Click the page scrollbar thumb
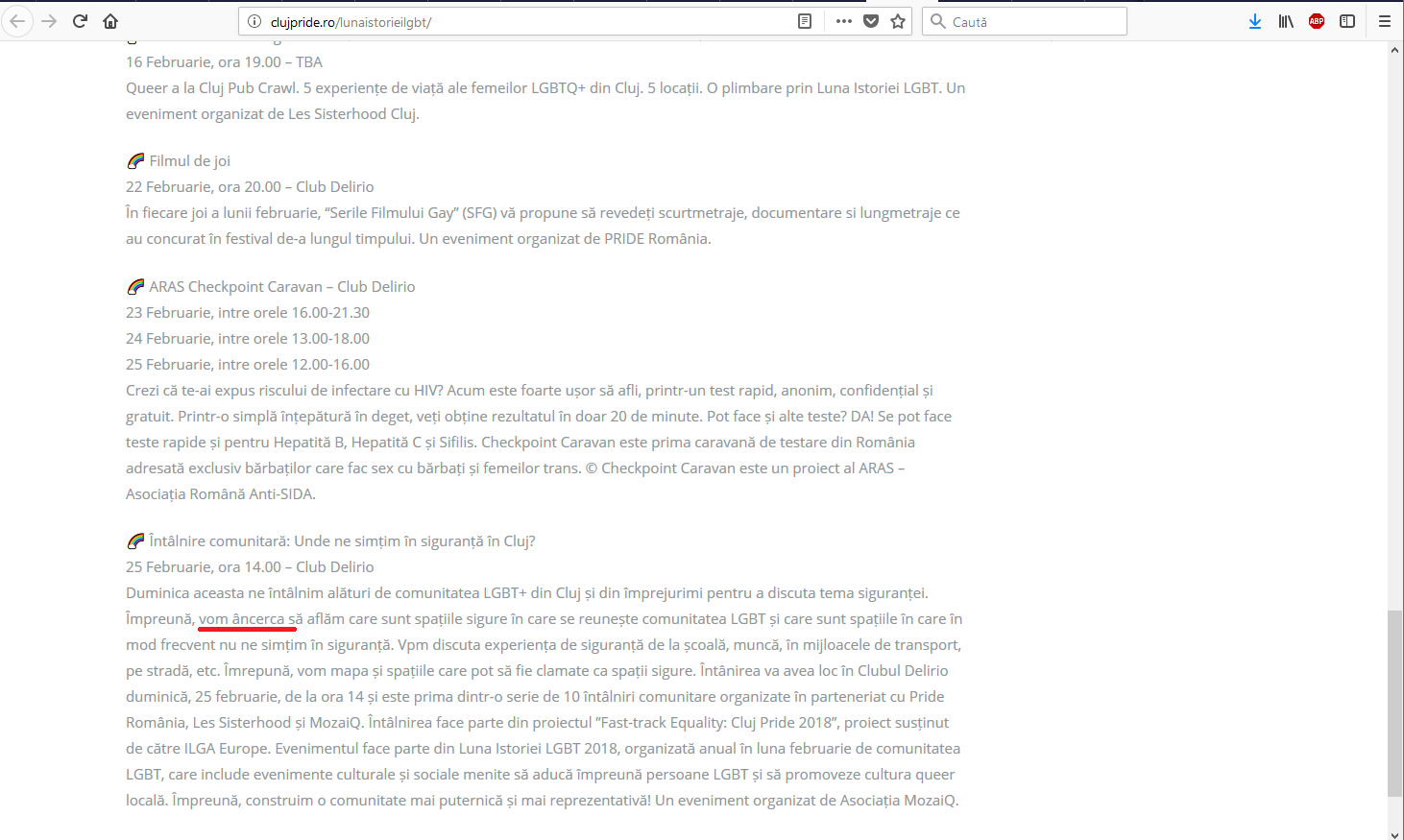This screenshot has width=1404, height=840. [x=1394, y=704]
